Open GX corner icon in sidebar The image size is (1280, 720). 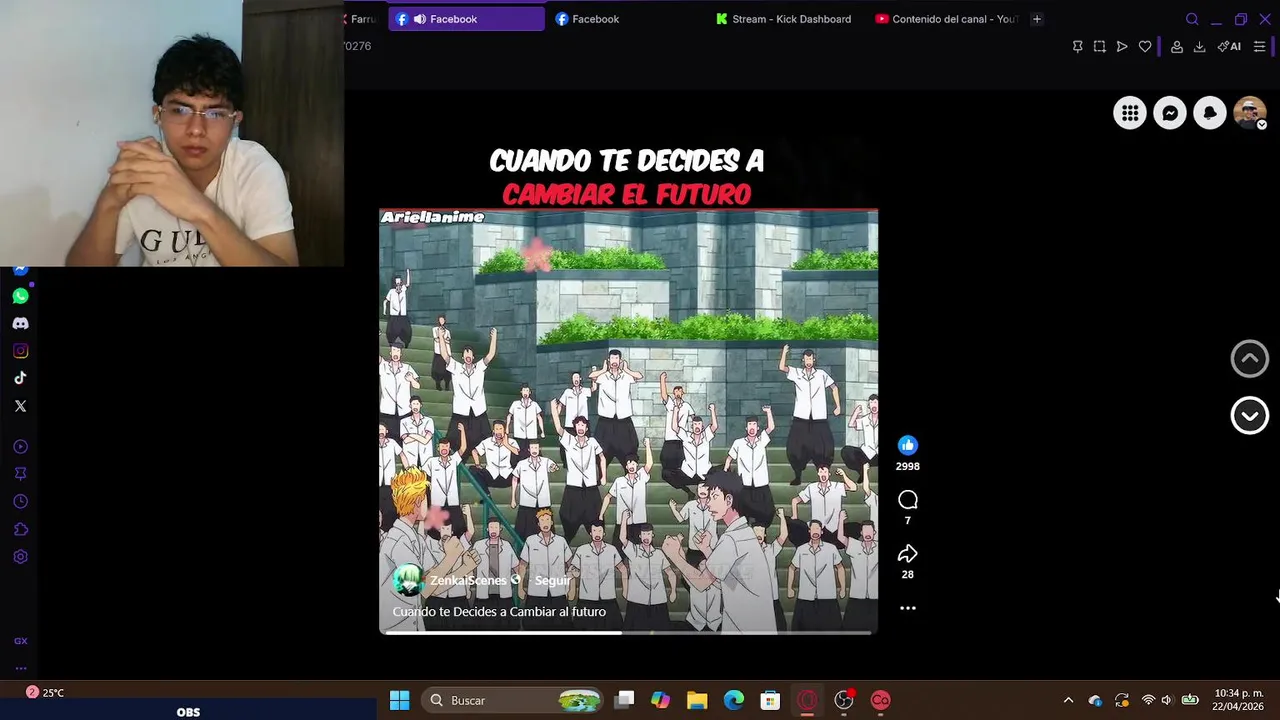pyautogui.click(x=20, y=641)
